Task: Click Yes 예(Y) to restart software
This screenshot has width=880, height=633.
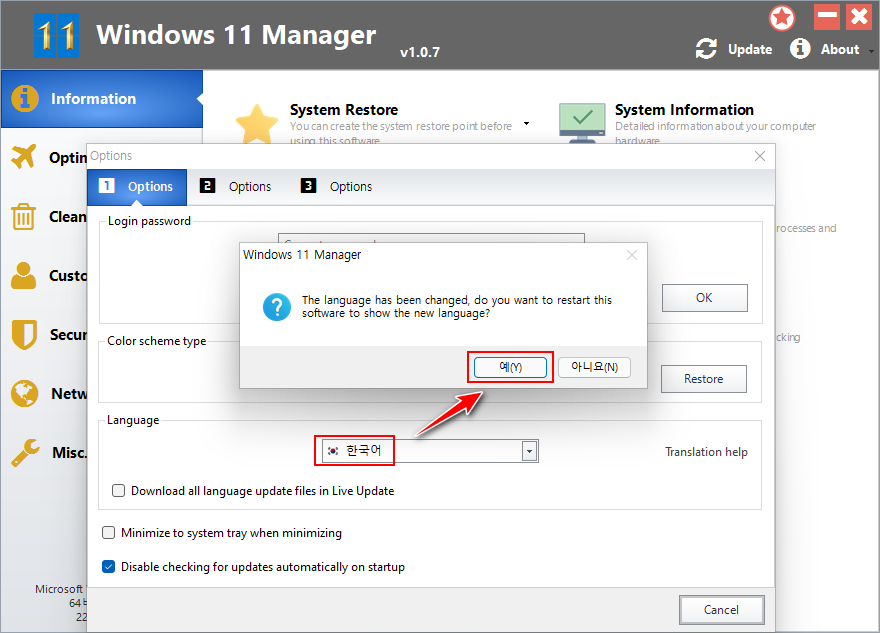Action: coord(510,368)
